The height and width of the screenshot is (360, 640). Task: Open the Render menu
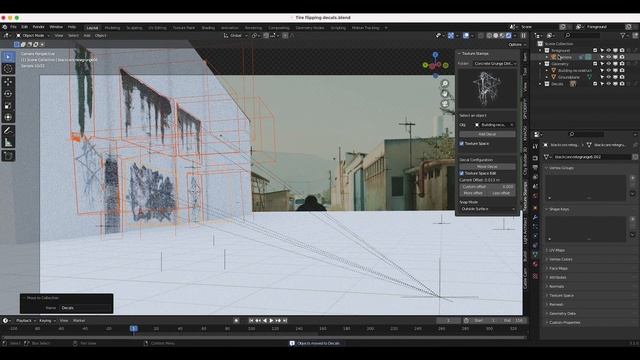pos(38,27)
